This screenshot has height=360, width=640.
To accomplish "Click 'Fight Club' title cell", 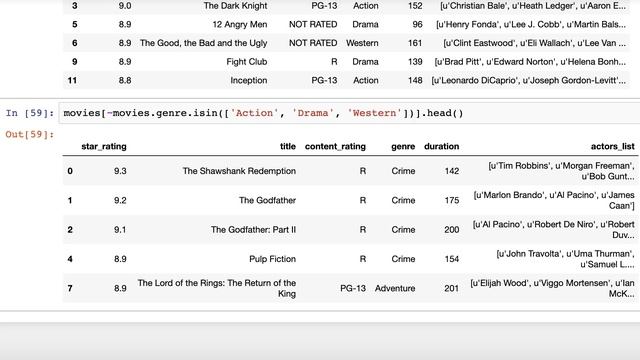I will pos(247,62).
